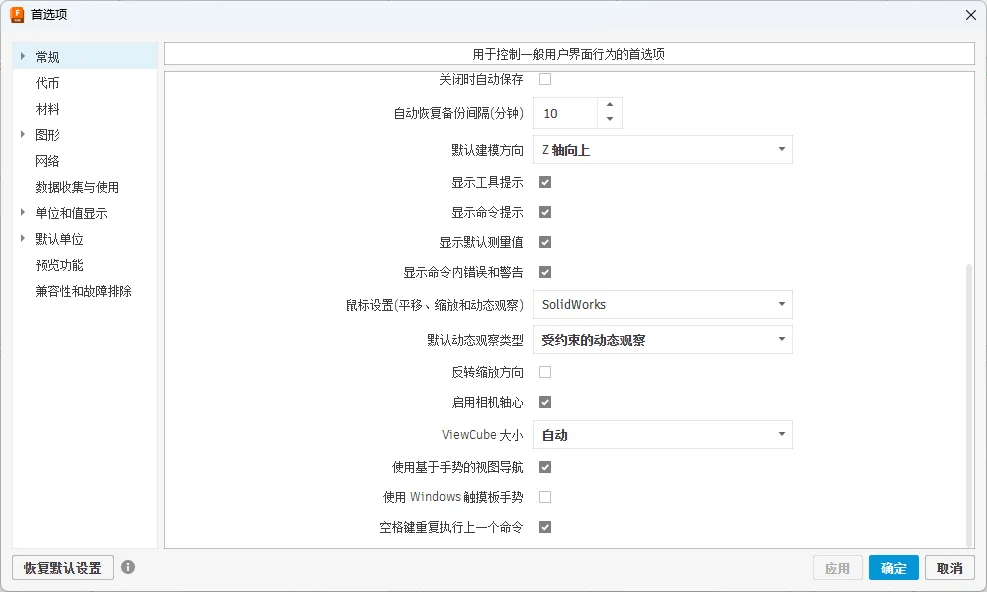Viewport: 987px width, 592px height.
Task: Click the 取消 button
Action: 950,567
